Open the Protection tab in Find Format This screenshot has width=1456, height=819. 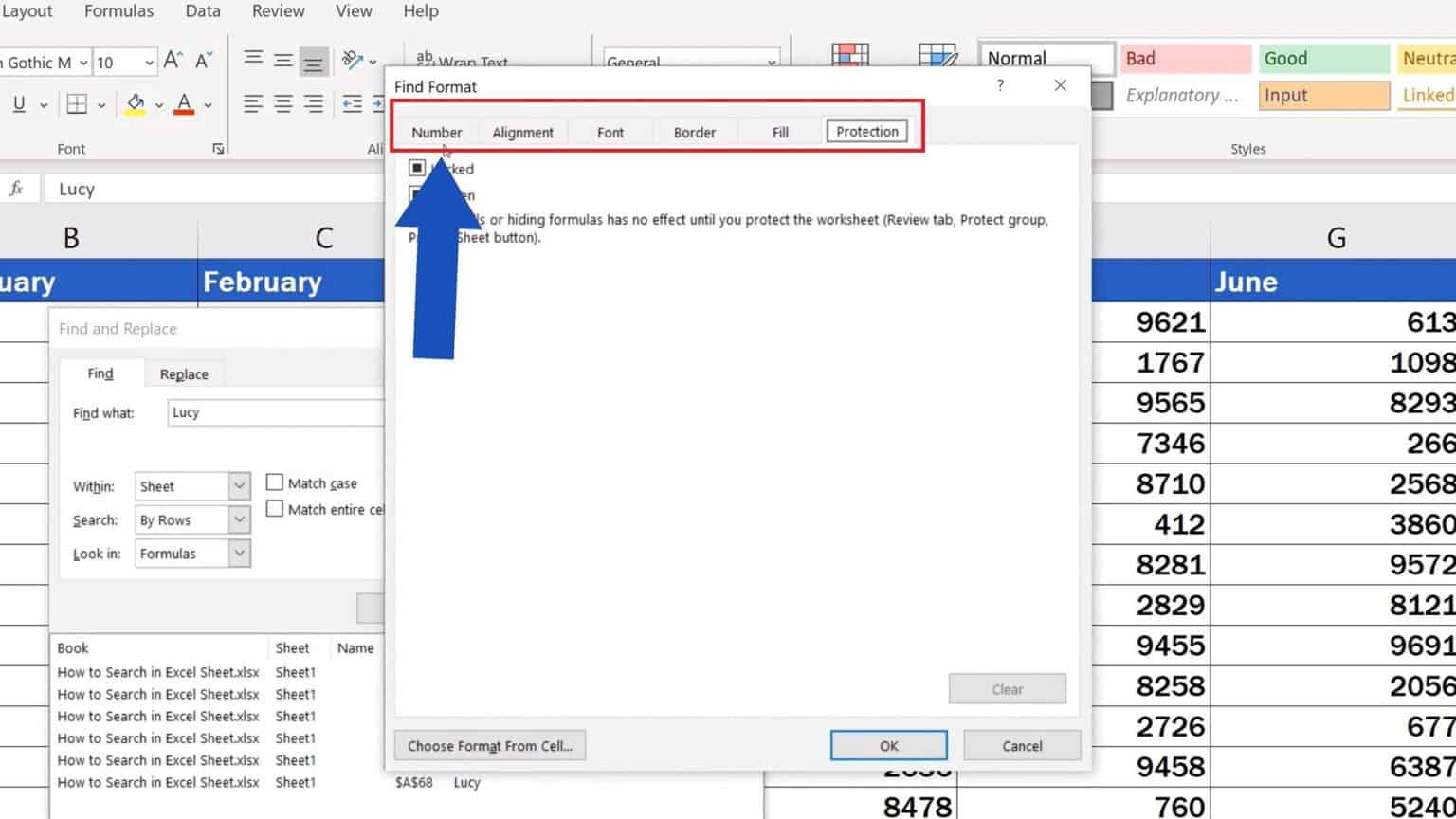click(x=866, y=131)
